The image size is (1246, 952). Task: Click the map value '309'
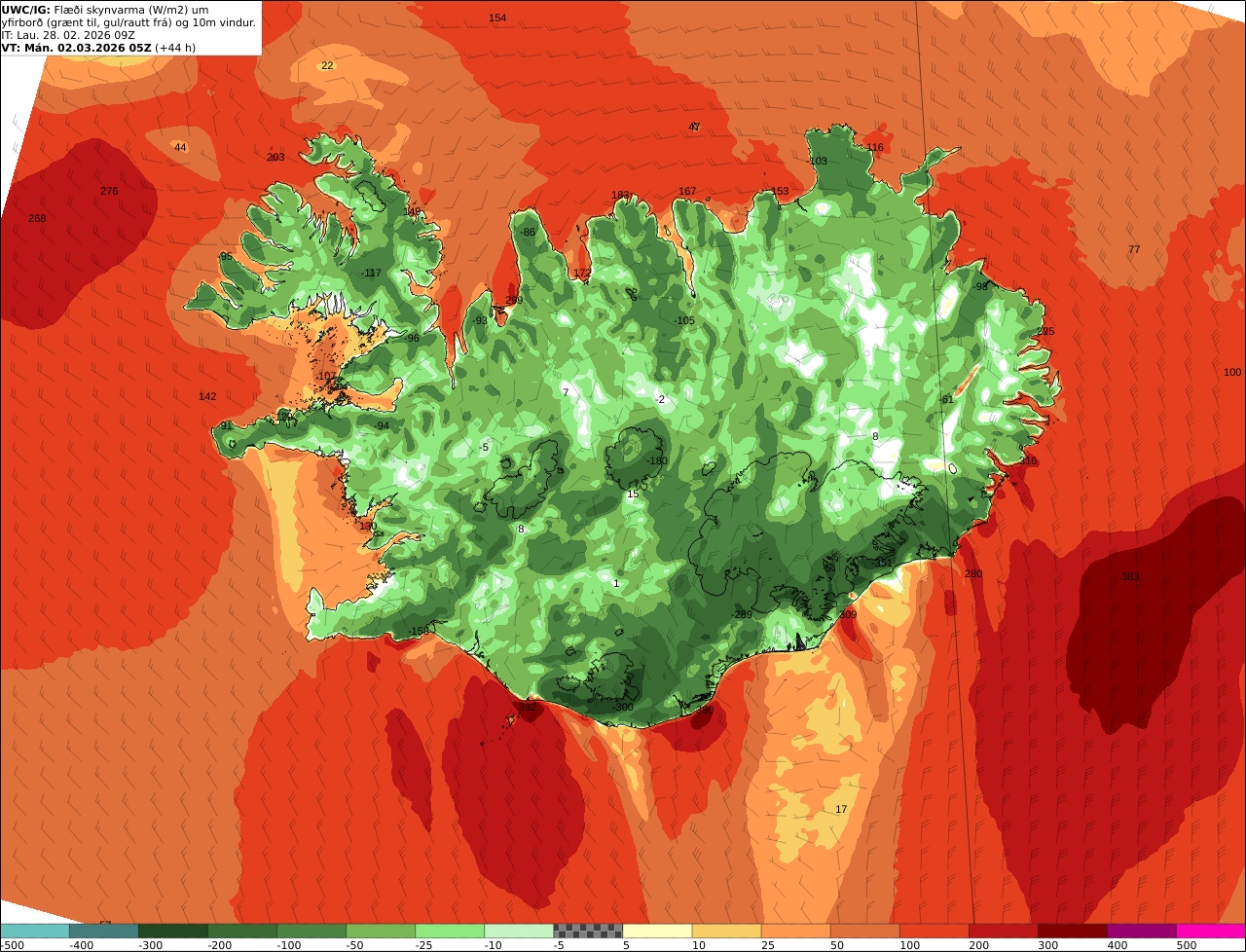coord(848,614)
